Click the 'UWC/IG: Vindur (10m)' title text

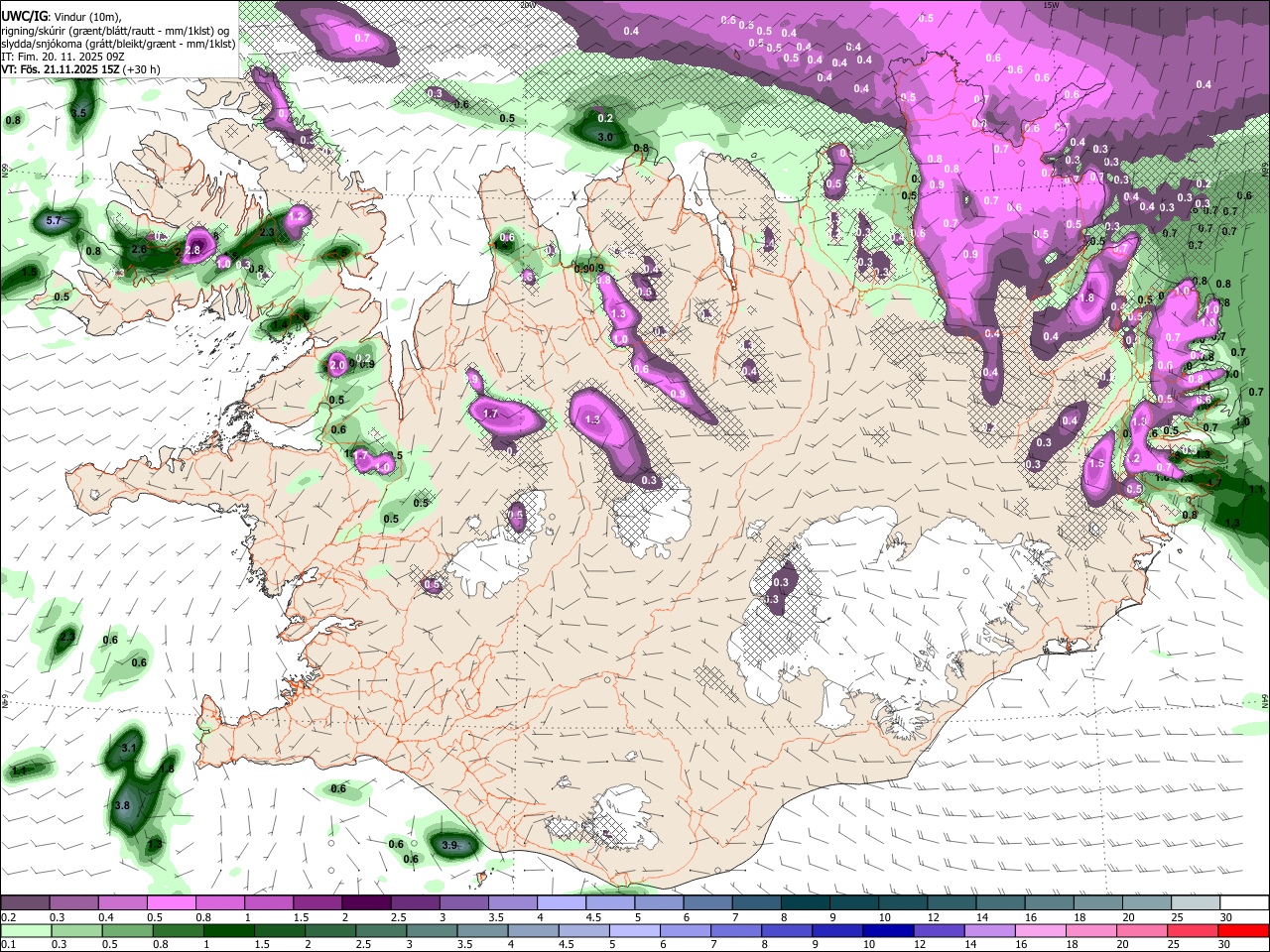point(62,17)
